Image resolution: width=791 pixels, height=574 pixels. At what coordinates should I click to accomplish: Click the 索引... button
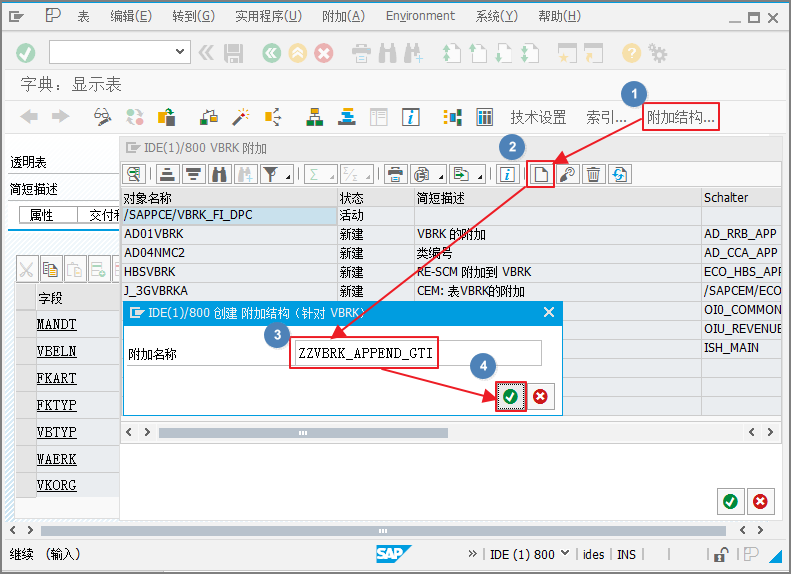click(x=606, y=117)
